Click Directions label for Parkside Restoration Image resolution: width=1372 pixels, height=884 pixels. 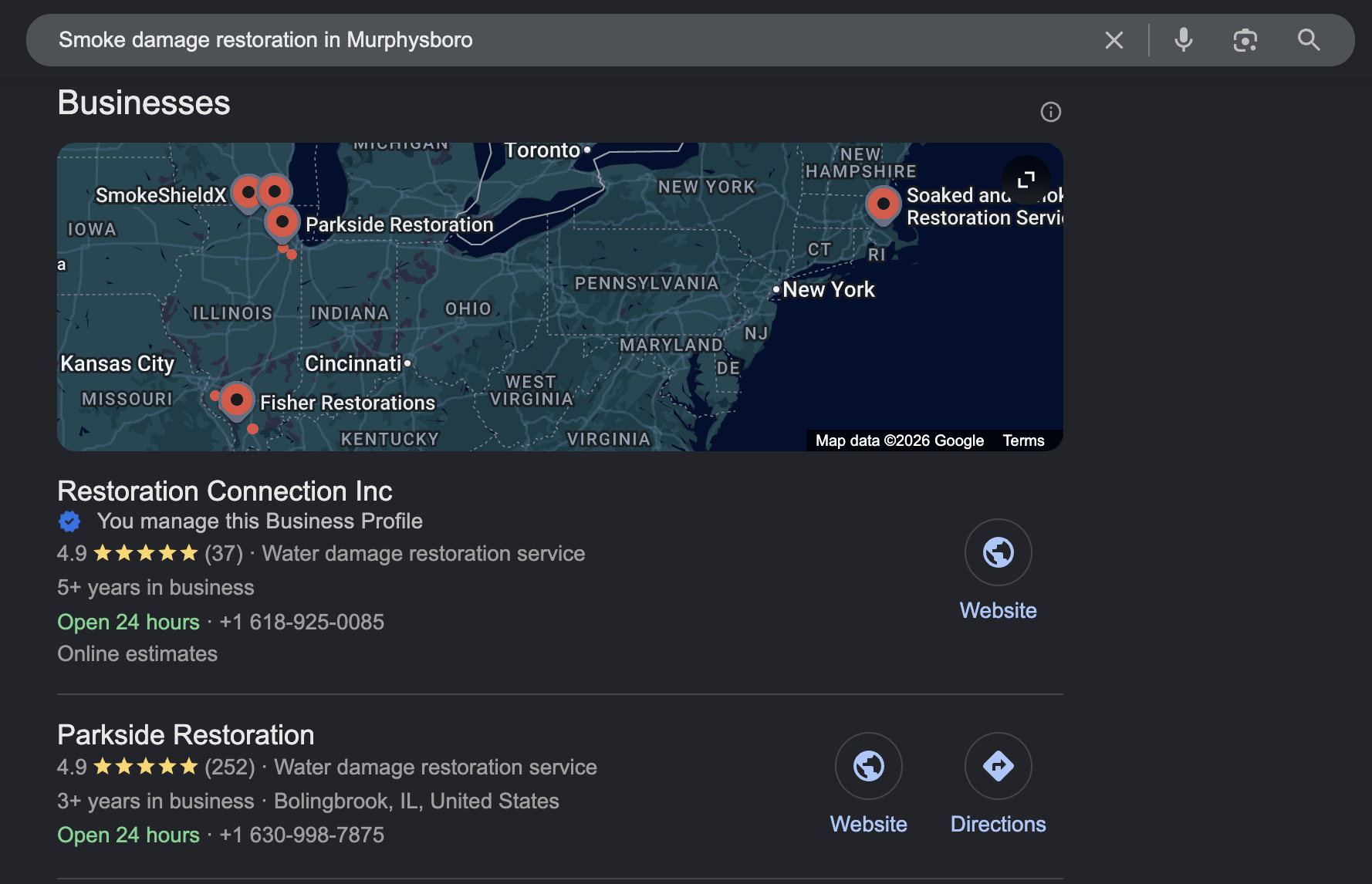pos(998,824)
